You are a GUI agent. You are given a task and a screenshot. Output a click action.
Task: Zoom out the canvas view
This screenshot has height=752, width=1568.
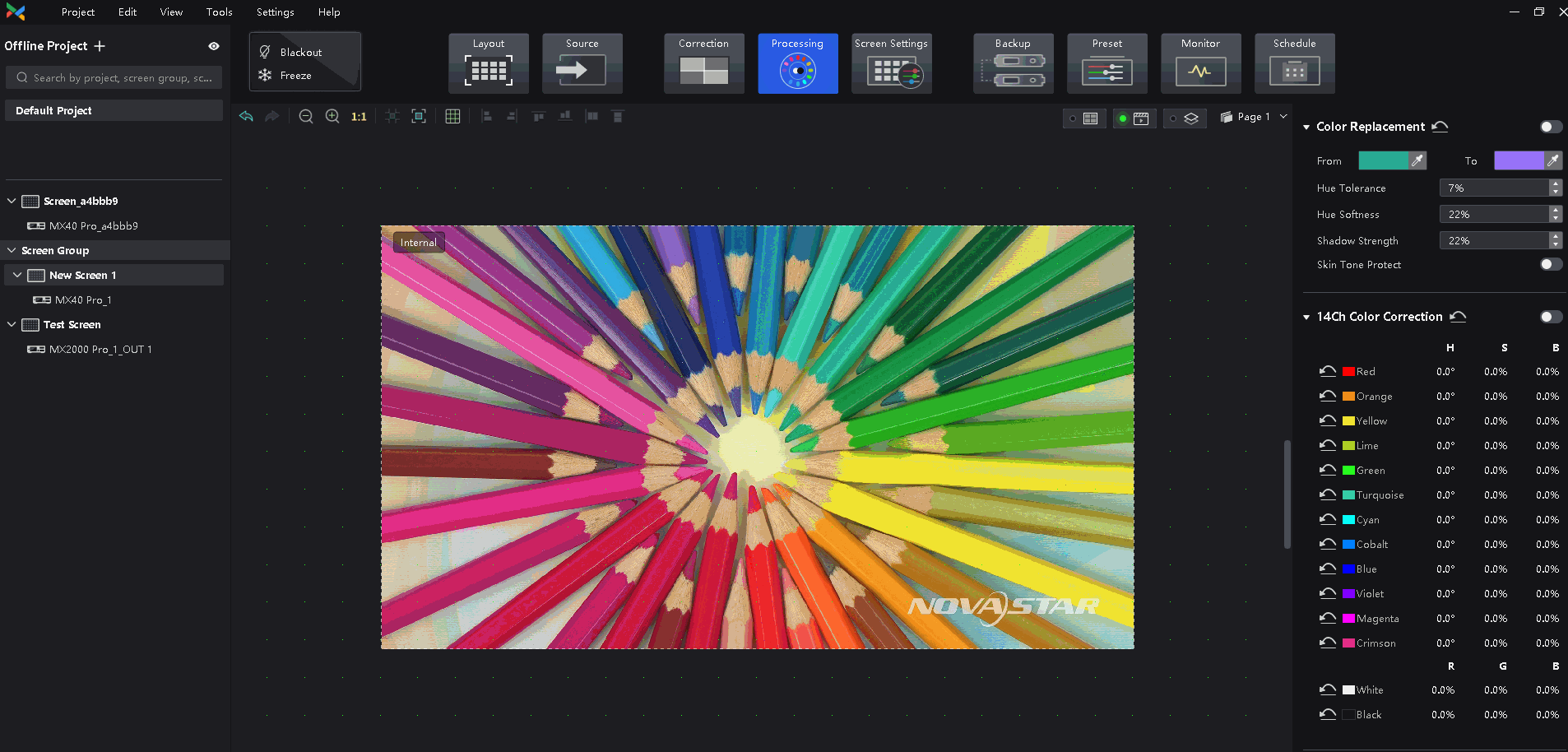pos(306,116)
